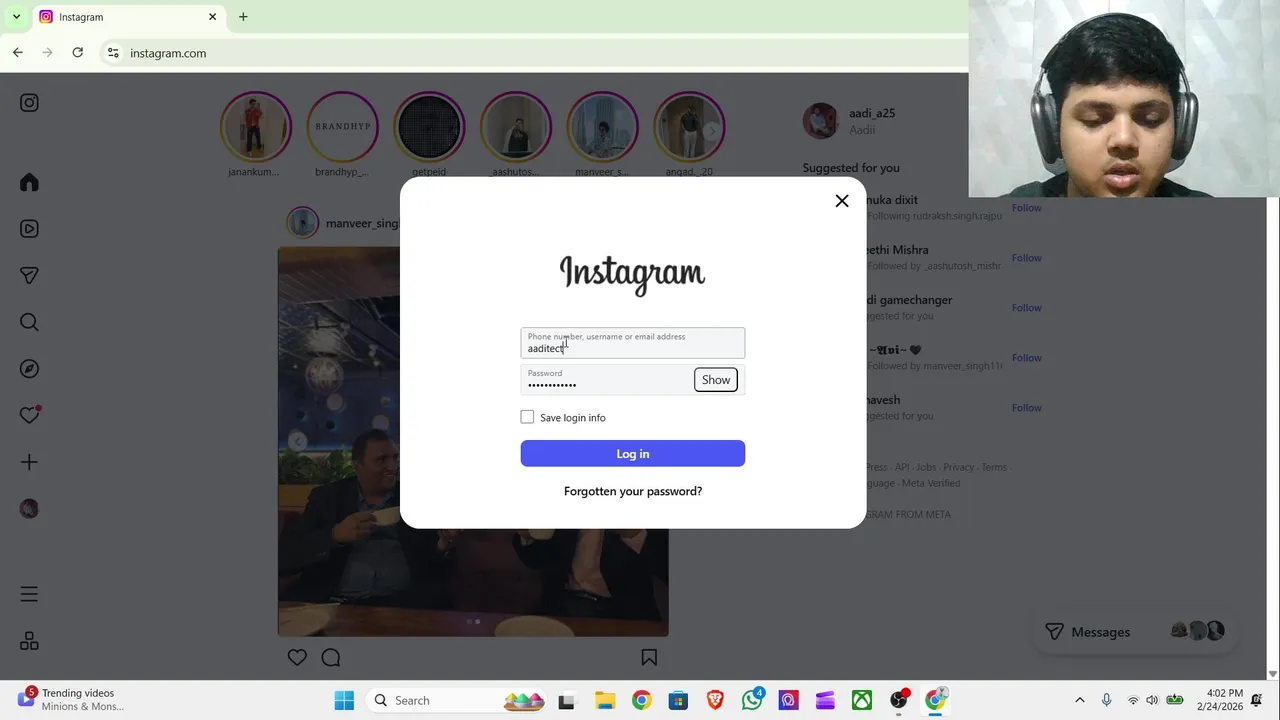Open janankum story

(x=255, y=127)
